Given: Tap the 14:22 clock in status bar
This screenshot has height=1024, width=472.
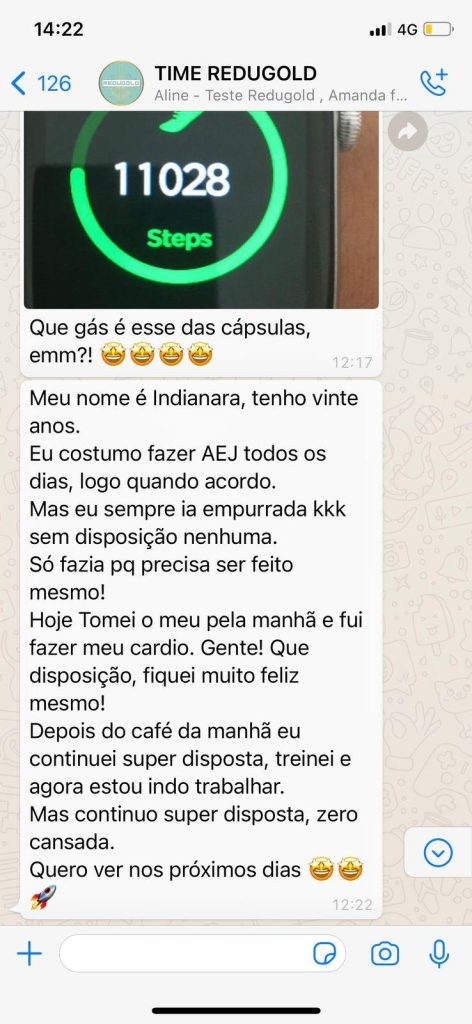Looking at the screenshot, I should [x=59, y=29].
